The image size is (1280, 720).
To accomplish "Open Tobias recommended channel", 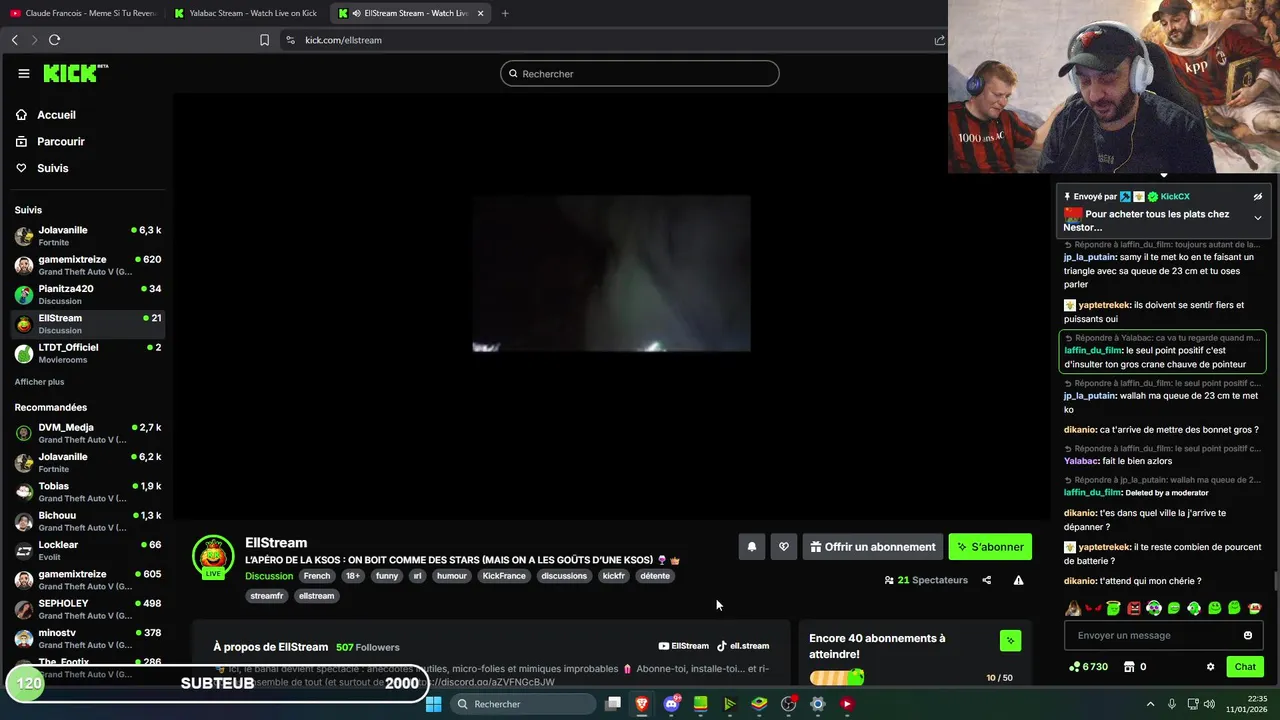I will (88, 492).
